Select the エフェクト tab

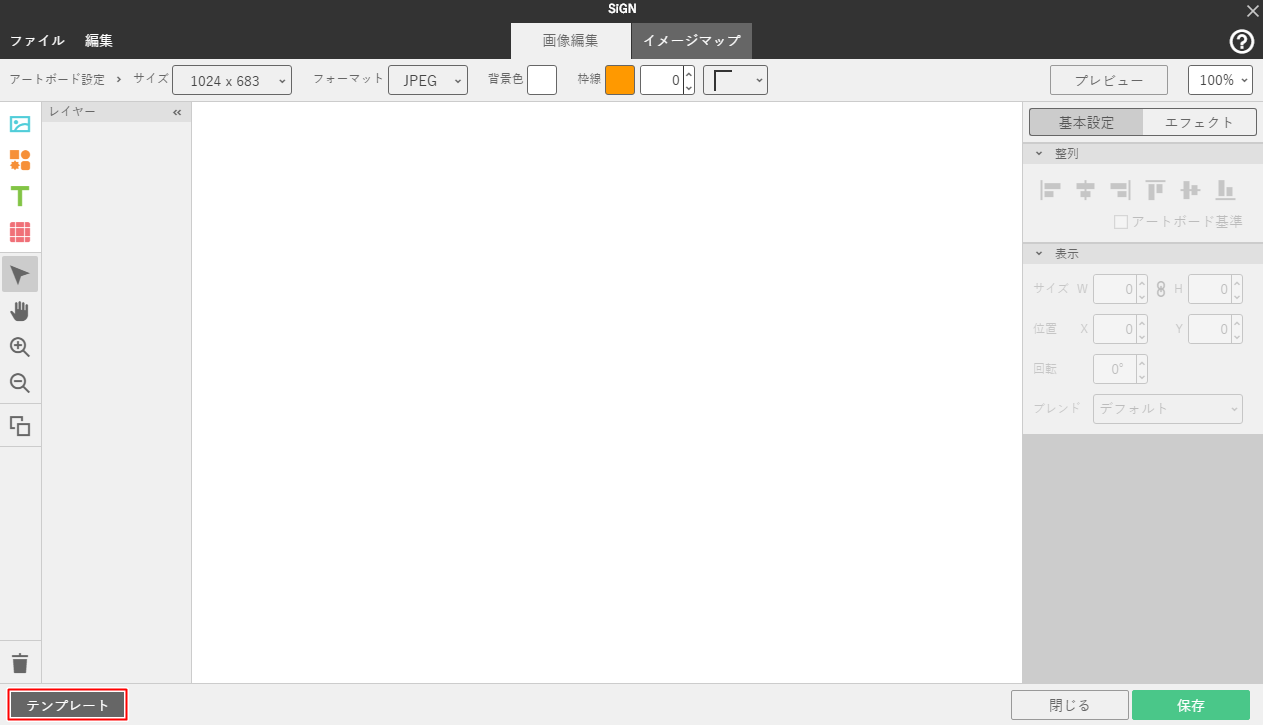[1199, 122]
